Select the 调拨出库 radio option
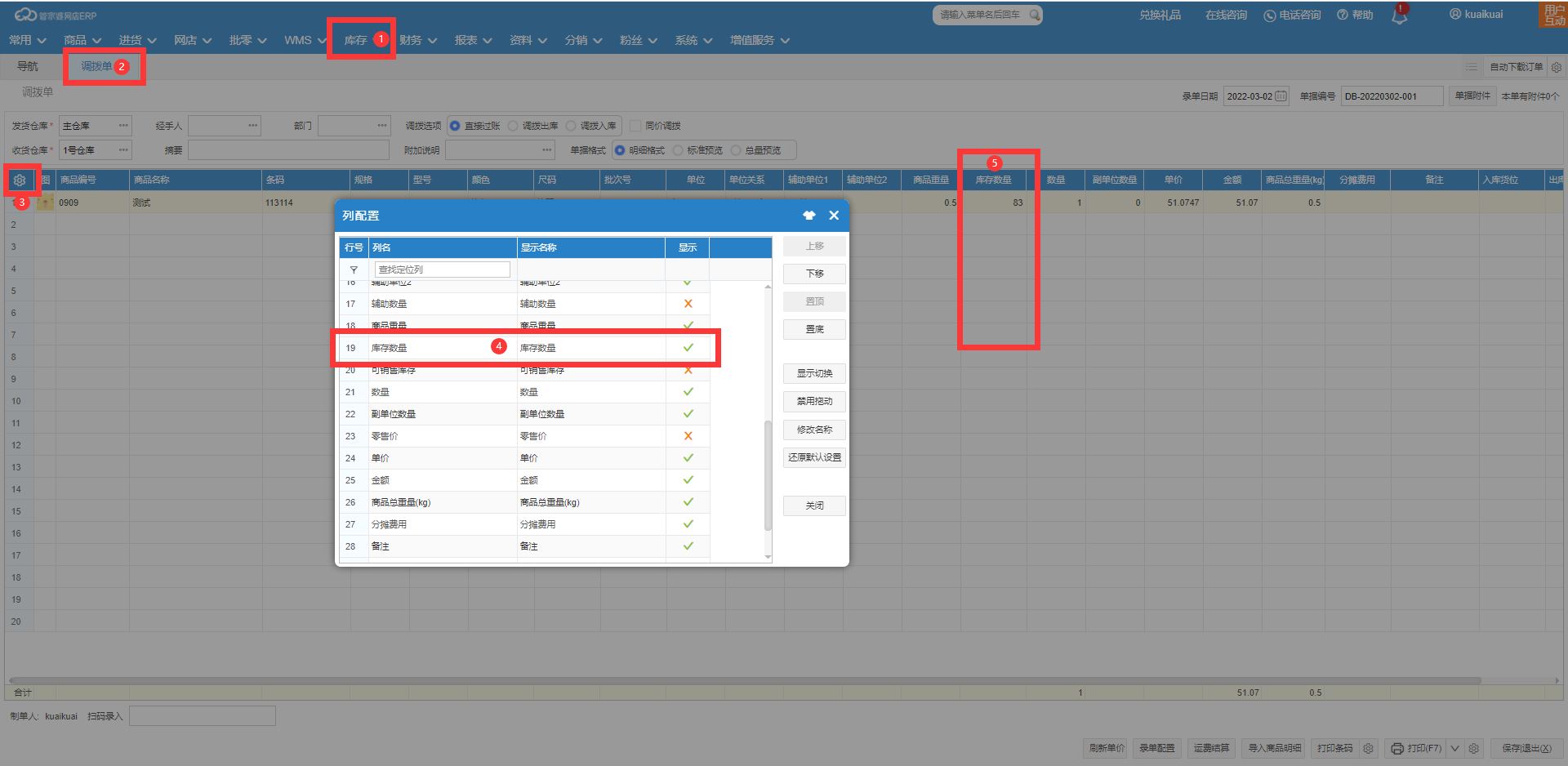The image size is (1568, 766). (x=513, y=126)
